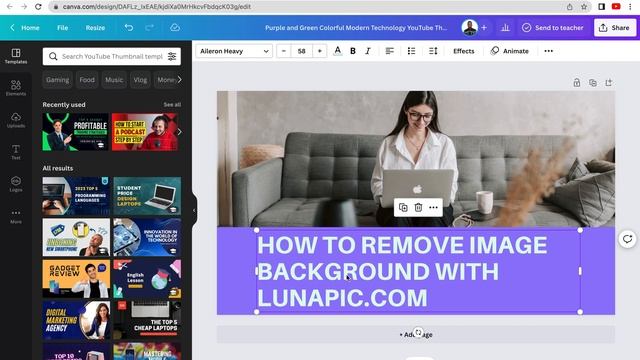
Task: Click the template search field
Action: point(111,56)
